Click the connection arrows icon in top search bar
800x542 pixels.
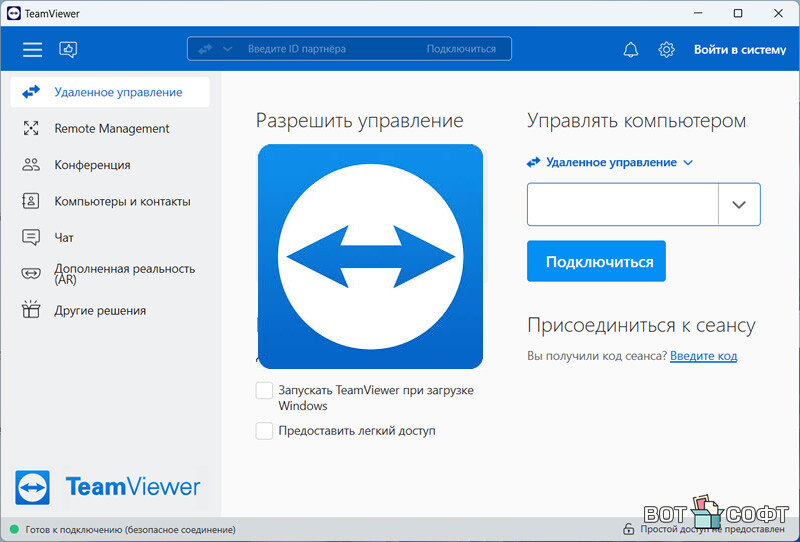point(205,49)
